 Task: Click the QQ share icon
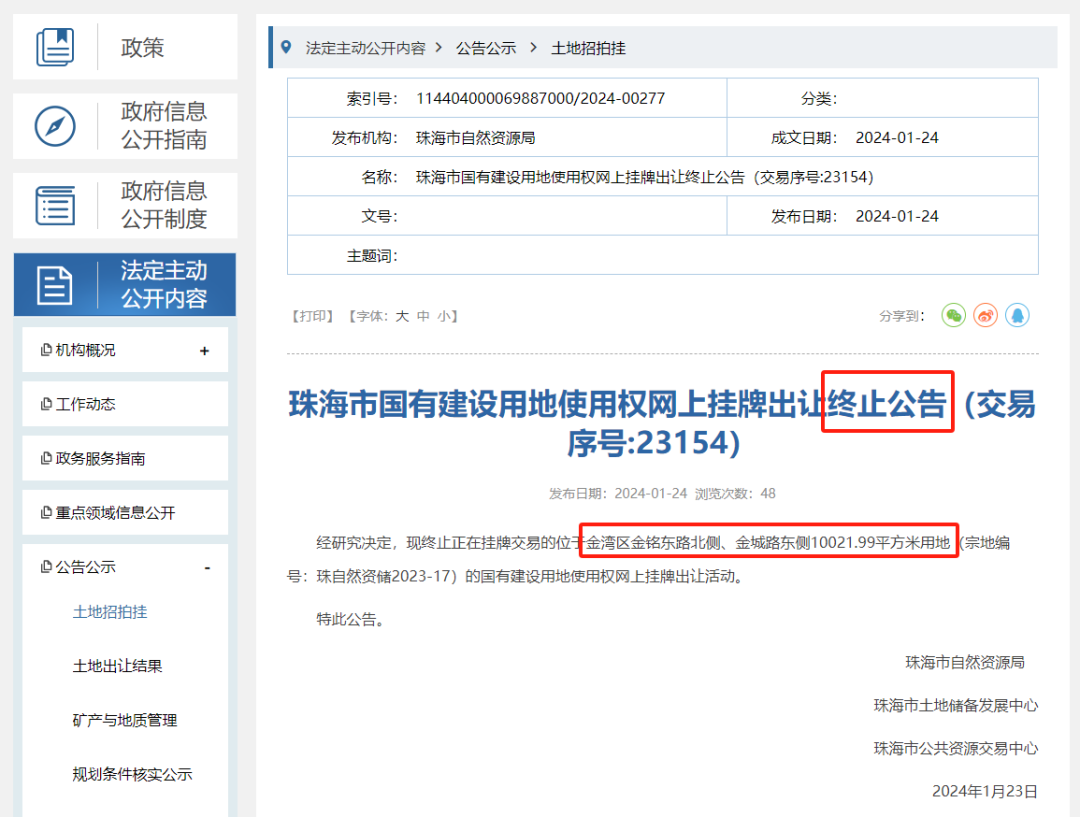[1018, 315]
